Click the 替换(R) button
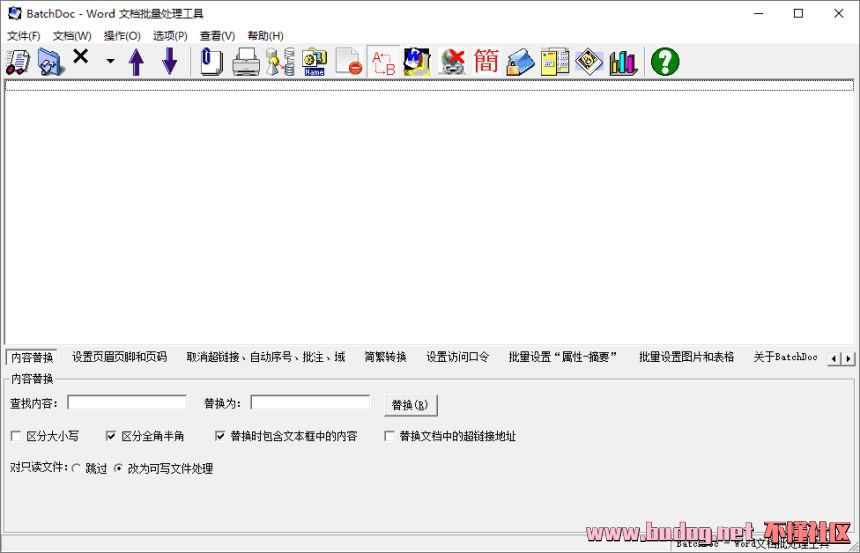 [x=410, y=405]
